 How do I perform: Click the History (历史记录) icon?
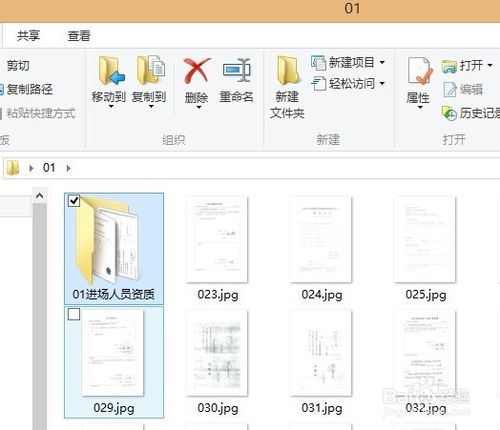click(449, 113)
